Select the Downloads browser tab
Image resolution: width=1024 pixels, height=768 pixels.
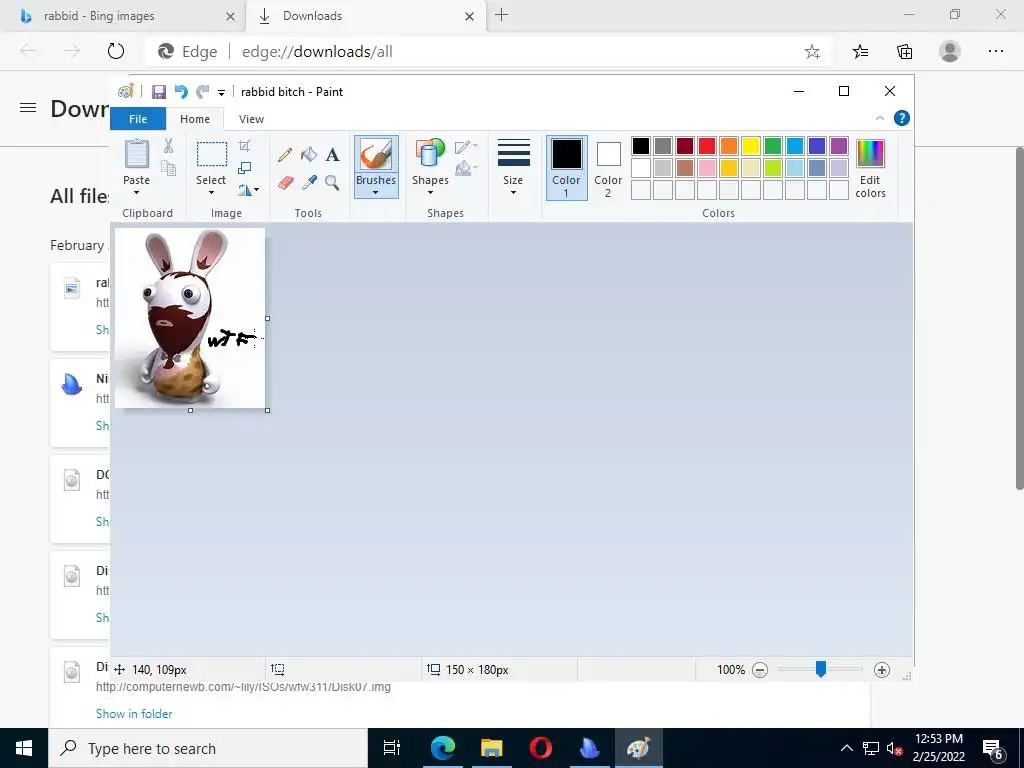point(366,16)
